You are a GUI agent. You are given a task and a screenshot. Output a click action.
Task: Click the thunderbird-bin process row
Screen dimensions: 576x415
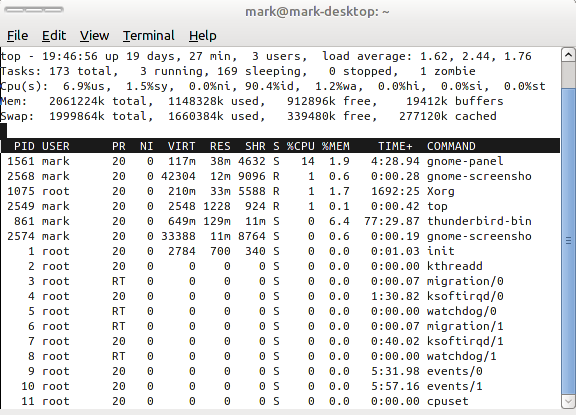pos(280,221)
